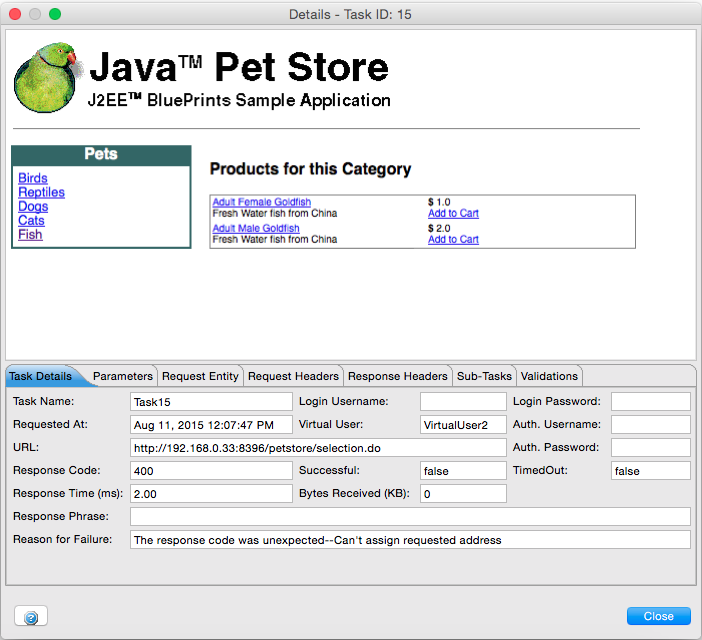702x640 pixels.
Task: Click the Auth. Username field
Action: coord(651,425)
